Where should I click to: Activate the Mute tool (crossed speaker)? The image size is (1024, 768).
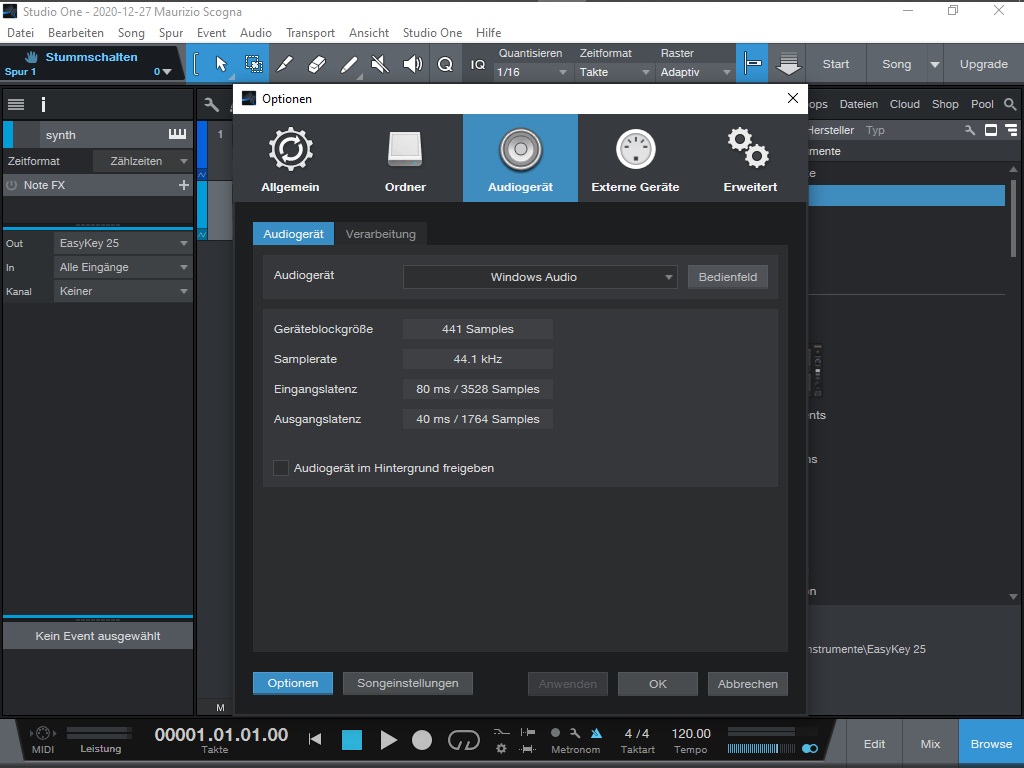coord(380,64)
